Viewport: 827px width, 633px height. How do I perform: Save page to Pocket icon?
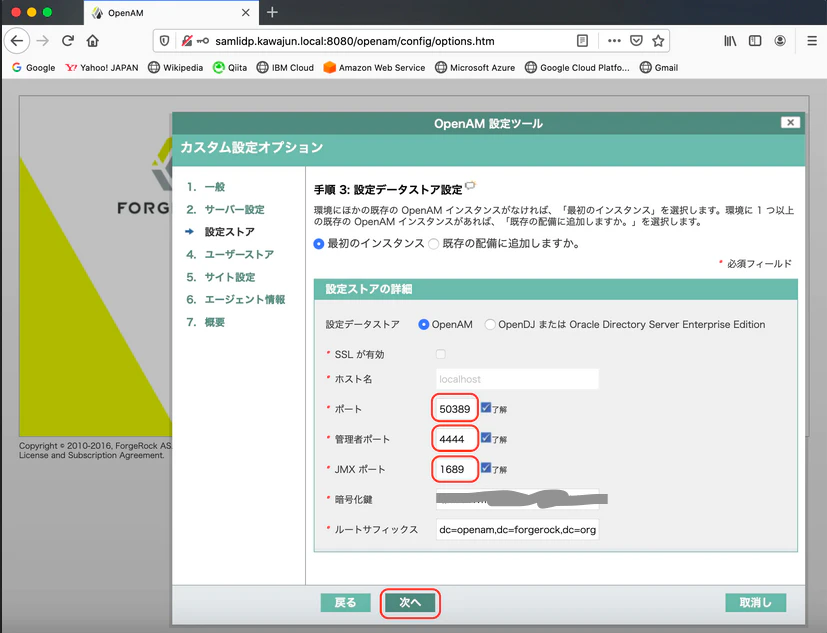tap(637, 41)
